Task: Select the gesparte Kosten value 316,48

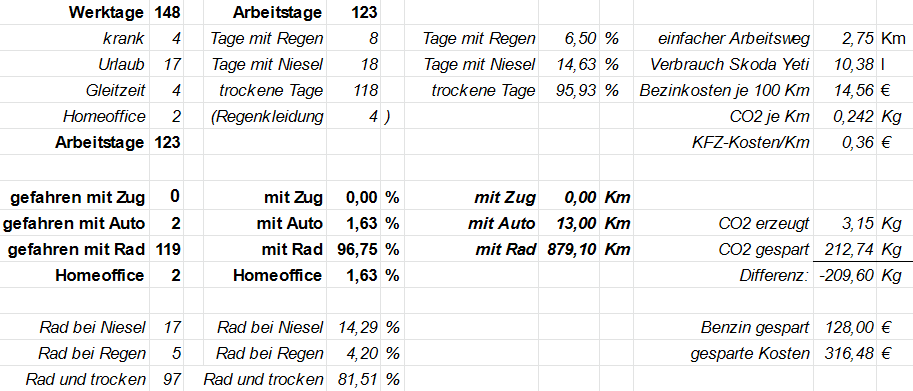Action: point(845,353)
